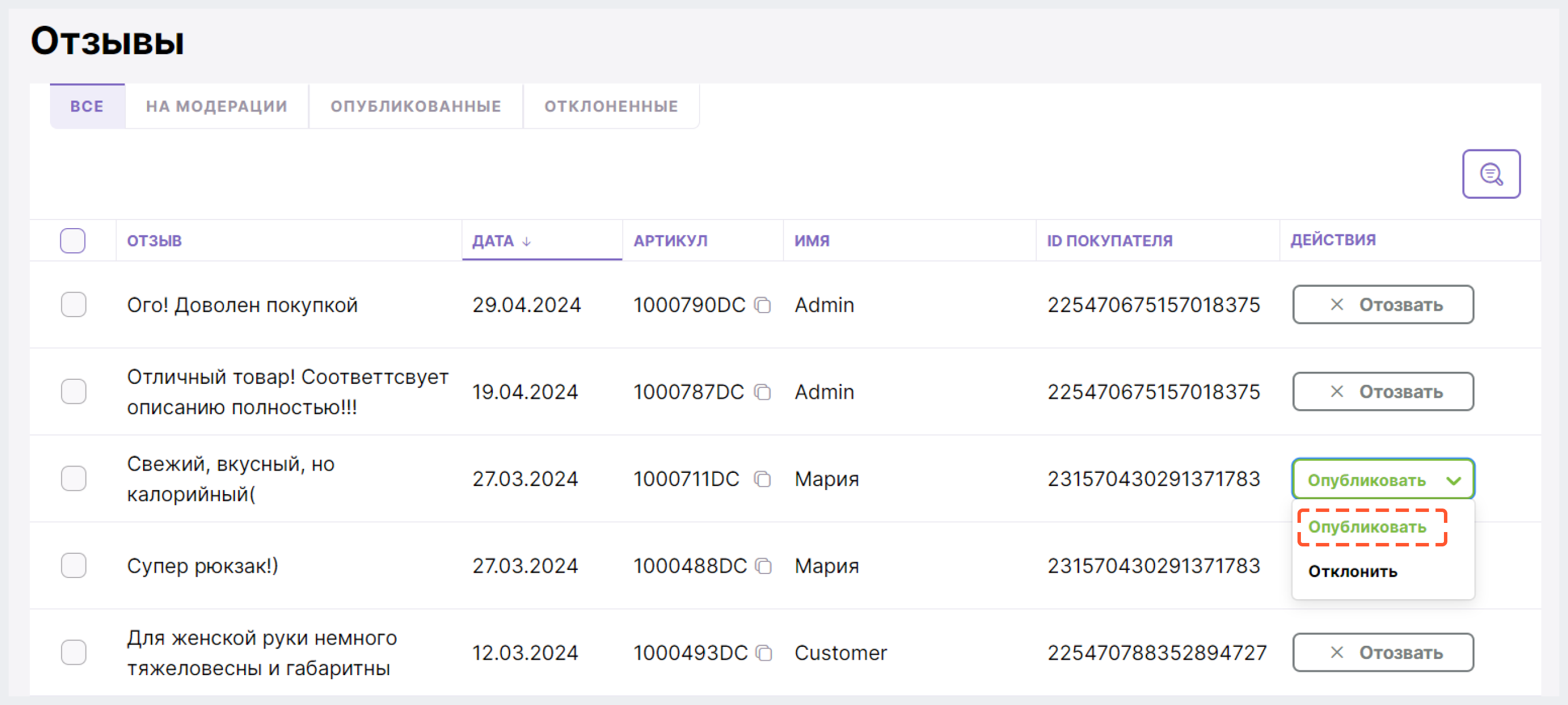The image size is (1568, 705).
Task: Switch to the ВСЕ tab
Action: click(x=87, y=106)
